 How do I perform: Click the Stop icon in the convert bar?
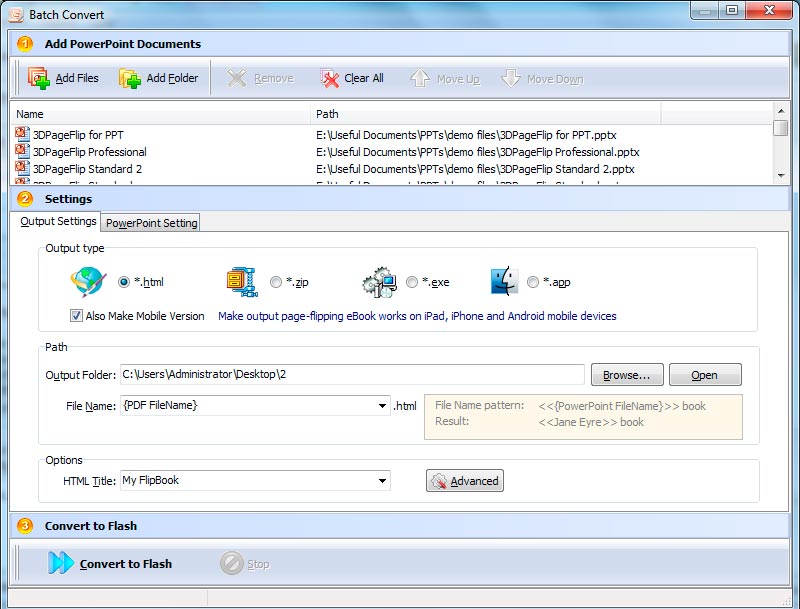tap(232, 564)
